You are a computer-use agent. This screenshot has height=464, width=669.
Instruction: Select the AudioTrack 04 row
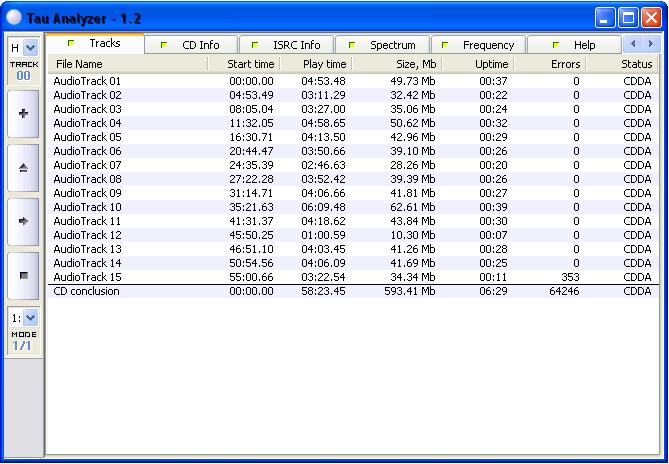coord(353,123)
